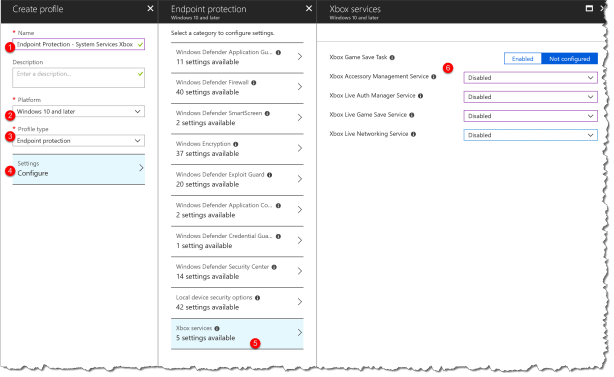Click info icon beside Local device security options
Screen dimensions: 614x377
pyautogui.click(x=257, y=298)
